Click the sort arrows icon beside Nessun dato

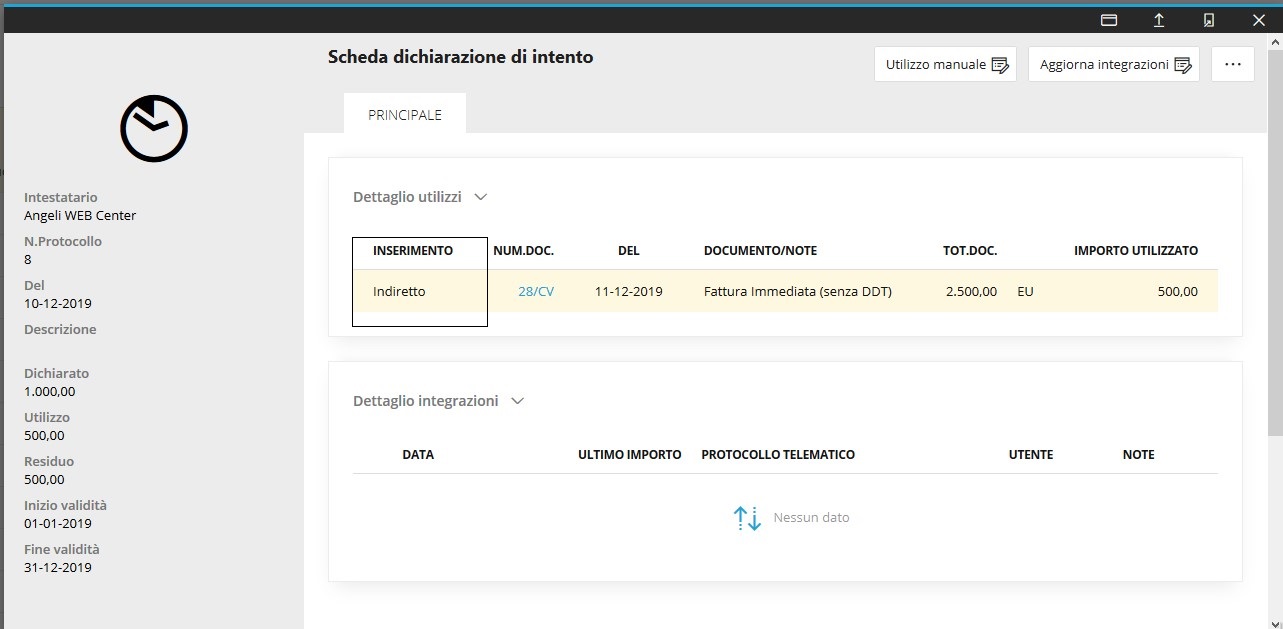point(747,518)
